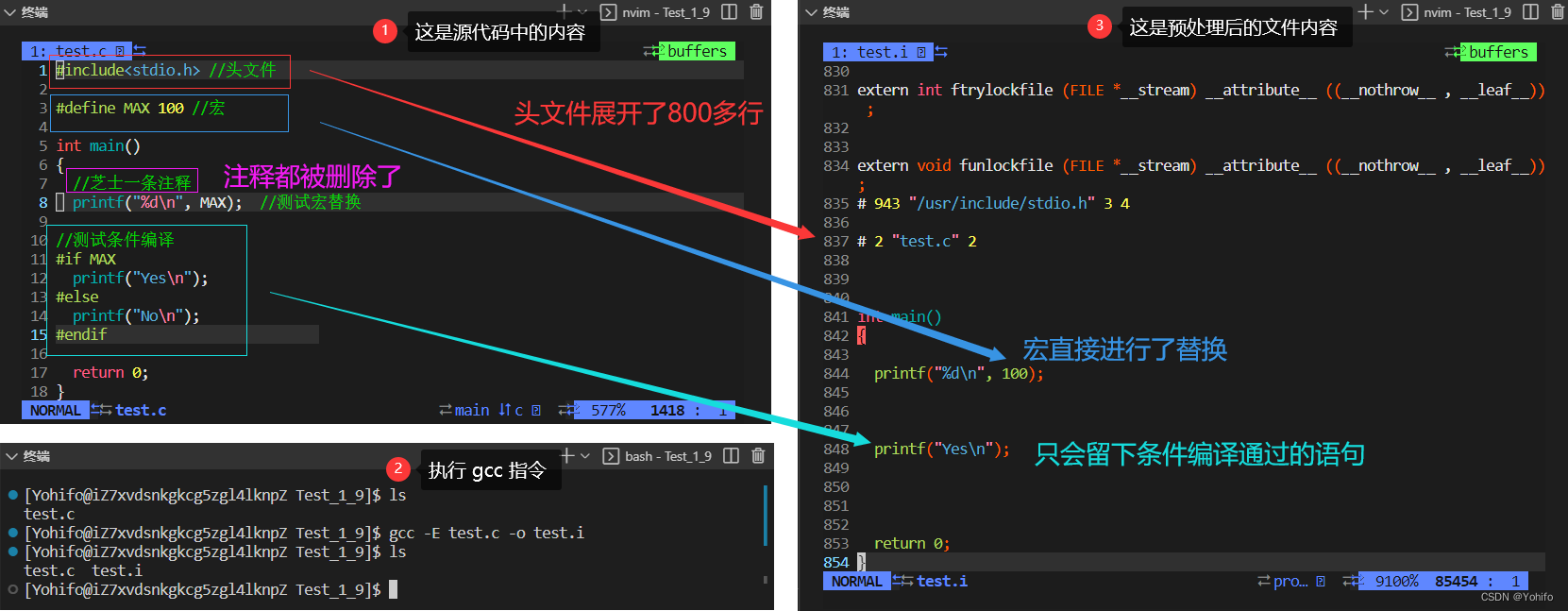Select the bash - Test_1_9 terminal label
This screenshot has width=1568, height=611.
tap(667, 456)
